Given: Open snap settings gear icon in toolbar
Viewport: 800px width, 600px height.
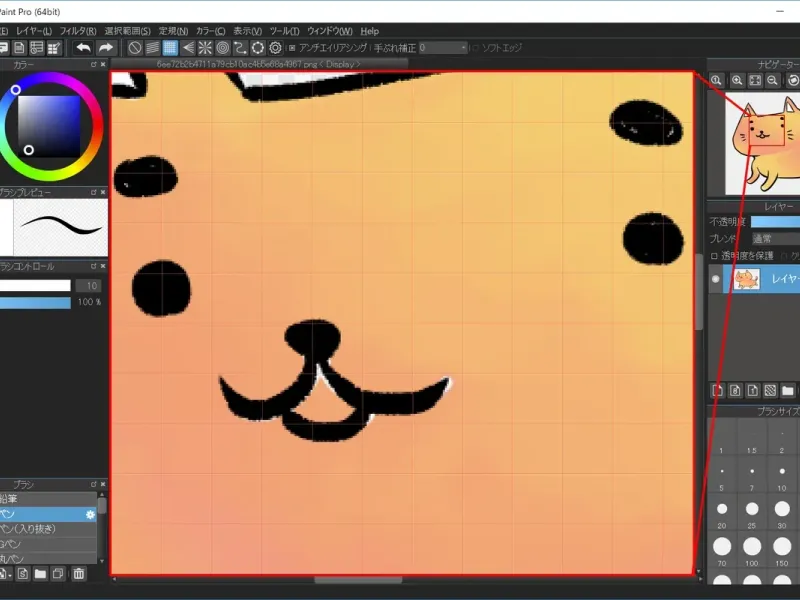Looking at the screenshot, I should 275,47.
